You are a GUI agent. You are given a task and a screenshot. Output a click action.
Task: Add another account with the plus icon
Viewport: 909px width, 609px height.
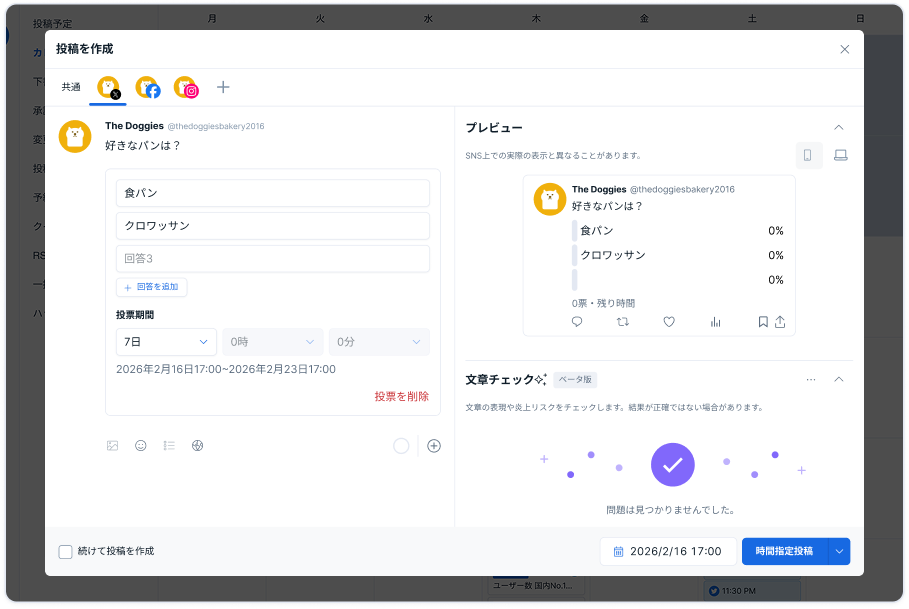(223, 88)
